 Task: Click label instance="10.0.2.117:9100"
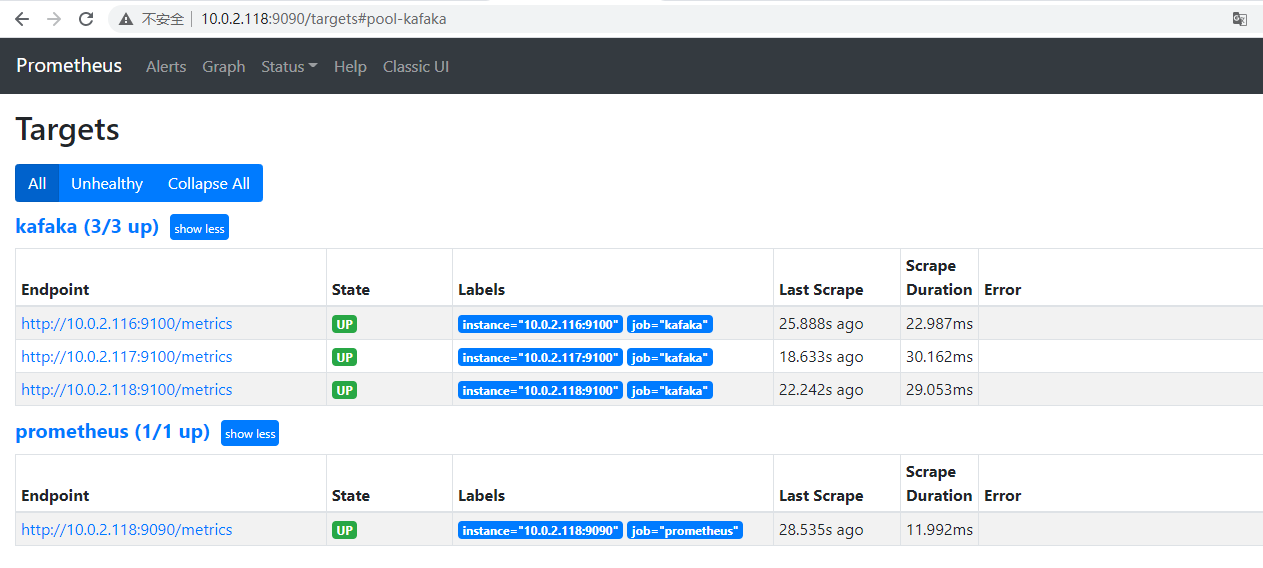(x=540, y=357)
